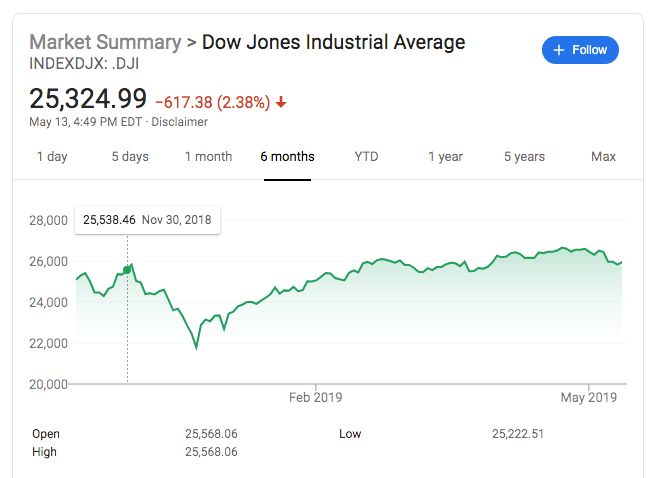Select the 6 months tab
658x478 pixels.
coord(287,156)
